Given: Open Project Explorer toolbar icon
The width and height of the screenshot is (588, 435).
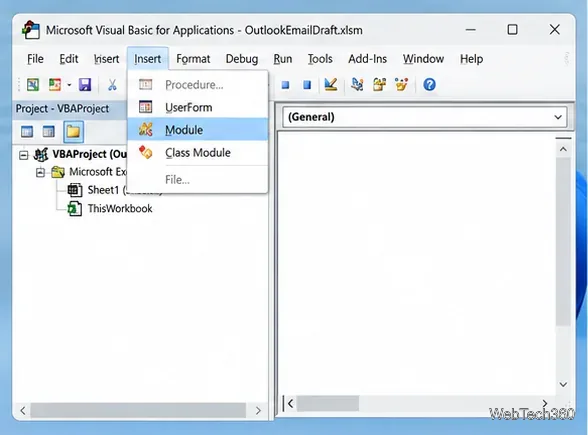Looking at the screenshot, I should (x=357, y=85).
